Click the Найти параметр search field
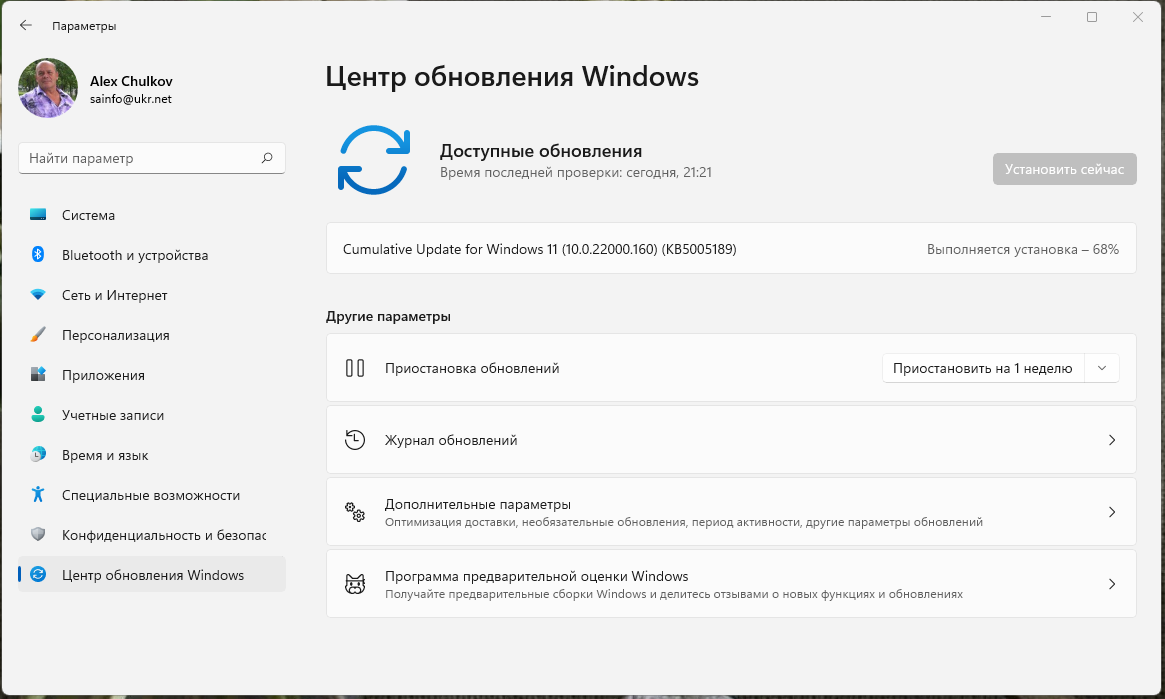This screenshot has height=699, width=1165. point(152,157)
